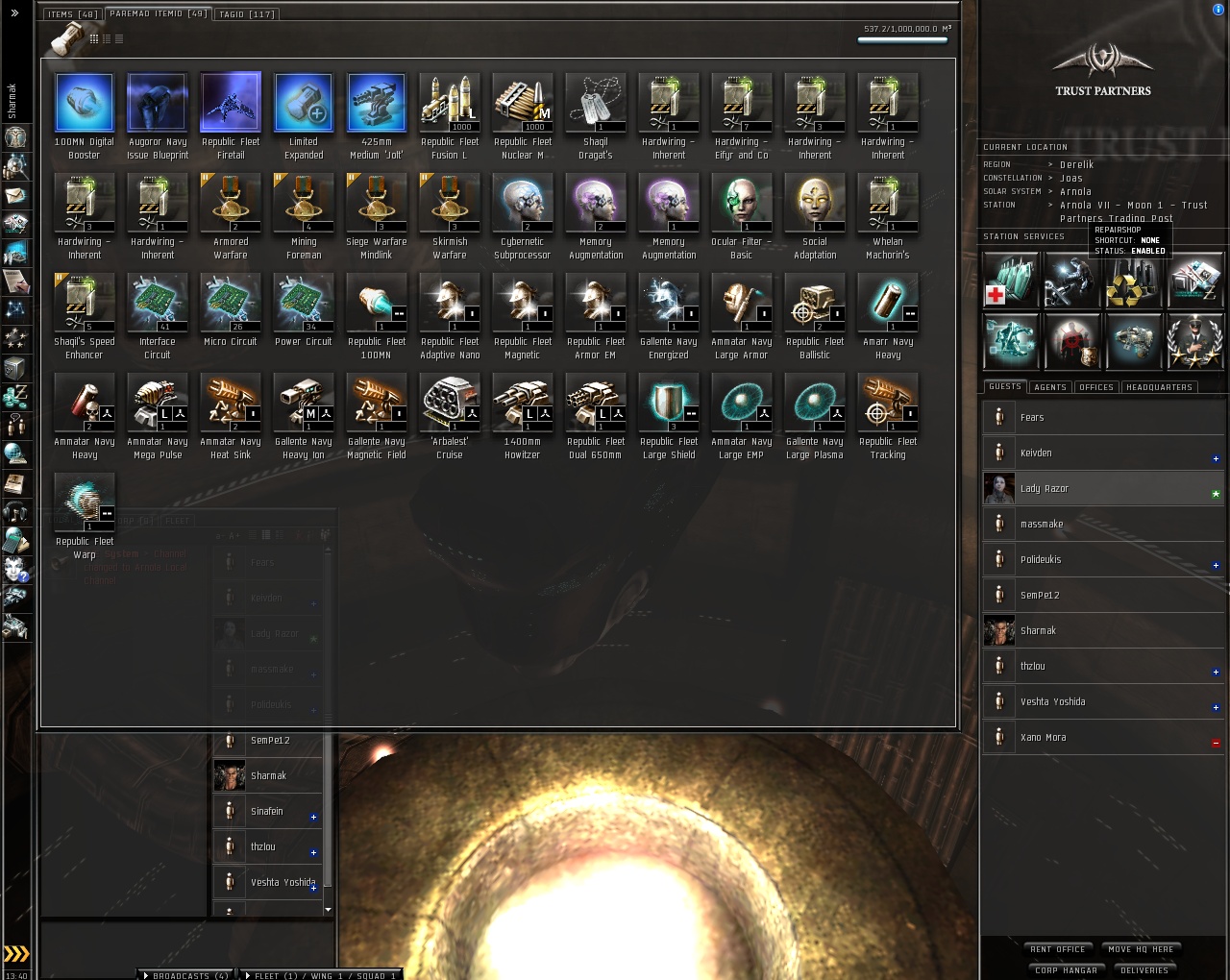Select the Ocular Filter - Basic implant
The width and height of the screenshot is (1230, 980).
(742, 216)
